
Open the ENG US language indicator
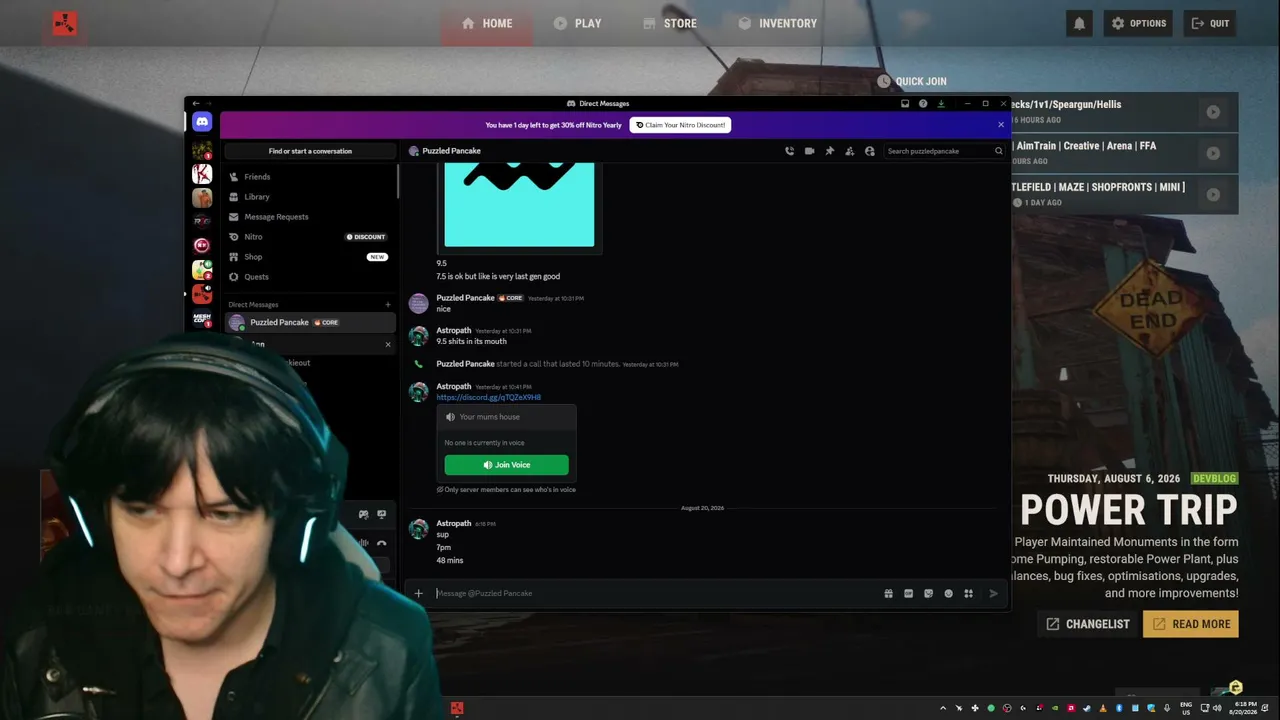tap(1186, 708)
